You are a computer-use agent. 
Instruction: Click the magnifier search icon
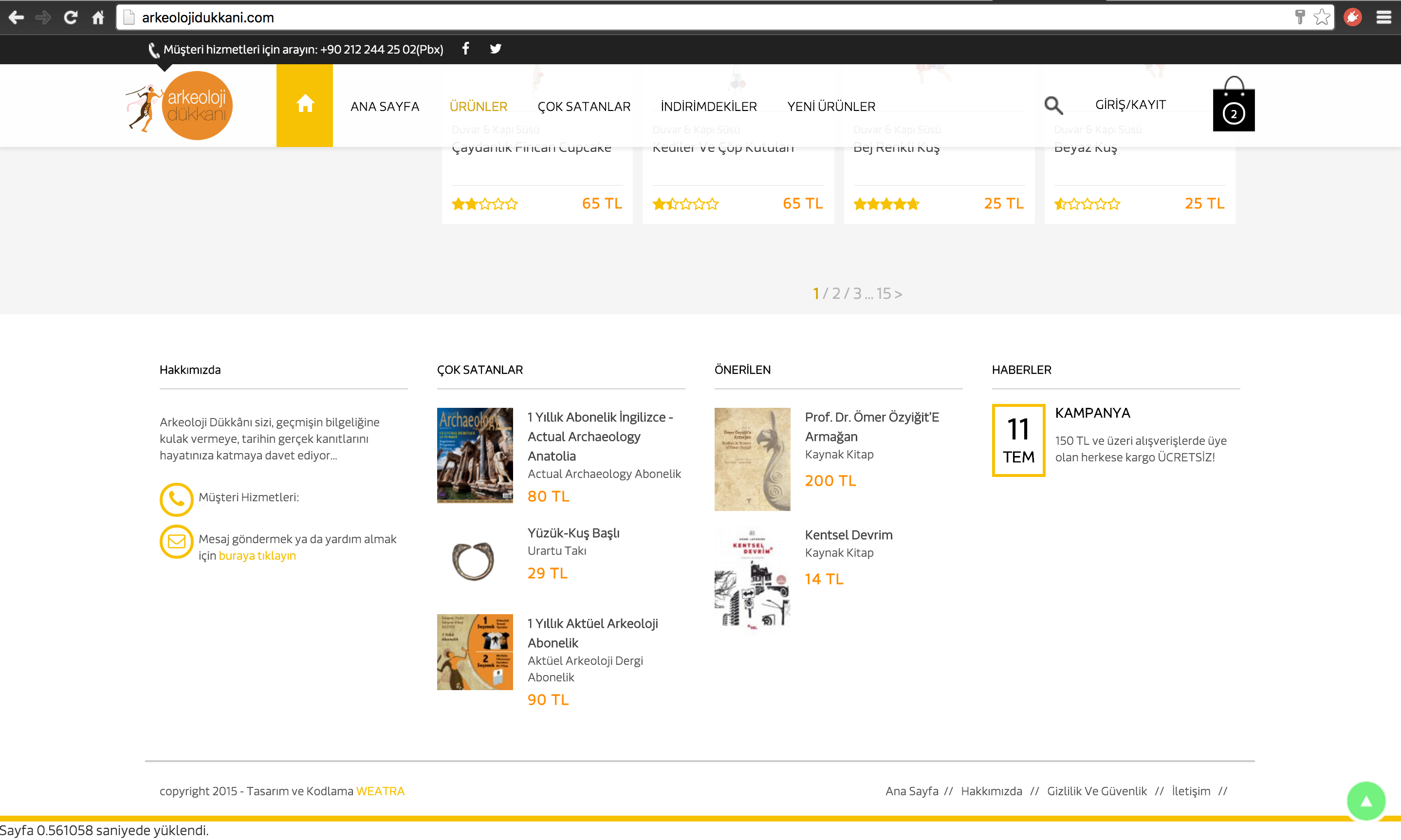coord(1053,105)
